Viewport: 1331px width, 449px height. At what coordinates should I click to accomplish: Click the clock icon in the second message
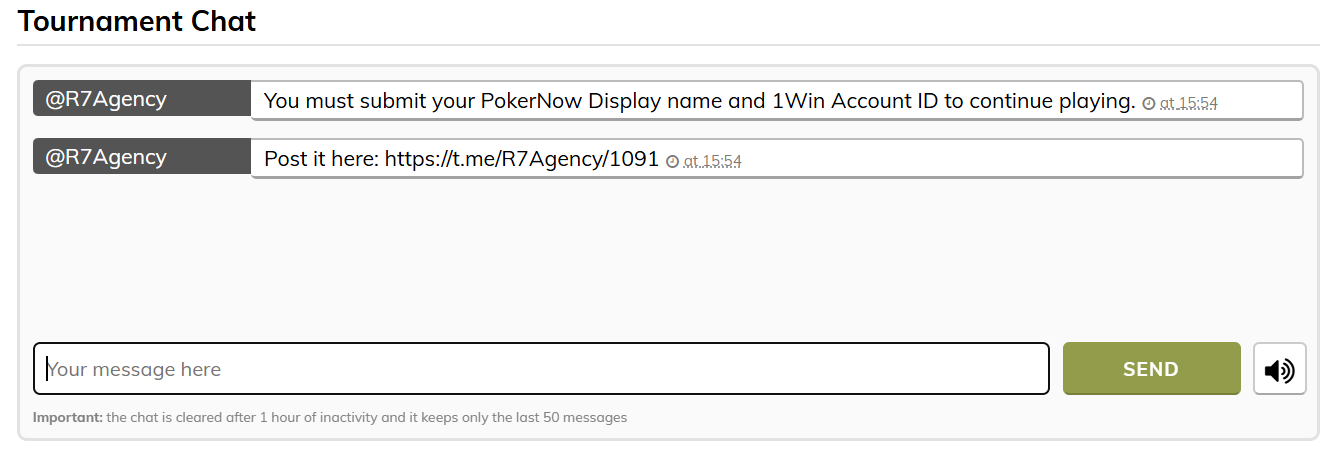pos(672,161)
